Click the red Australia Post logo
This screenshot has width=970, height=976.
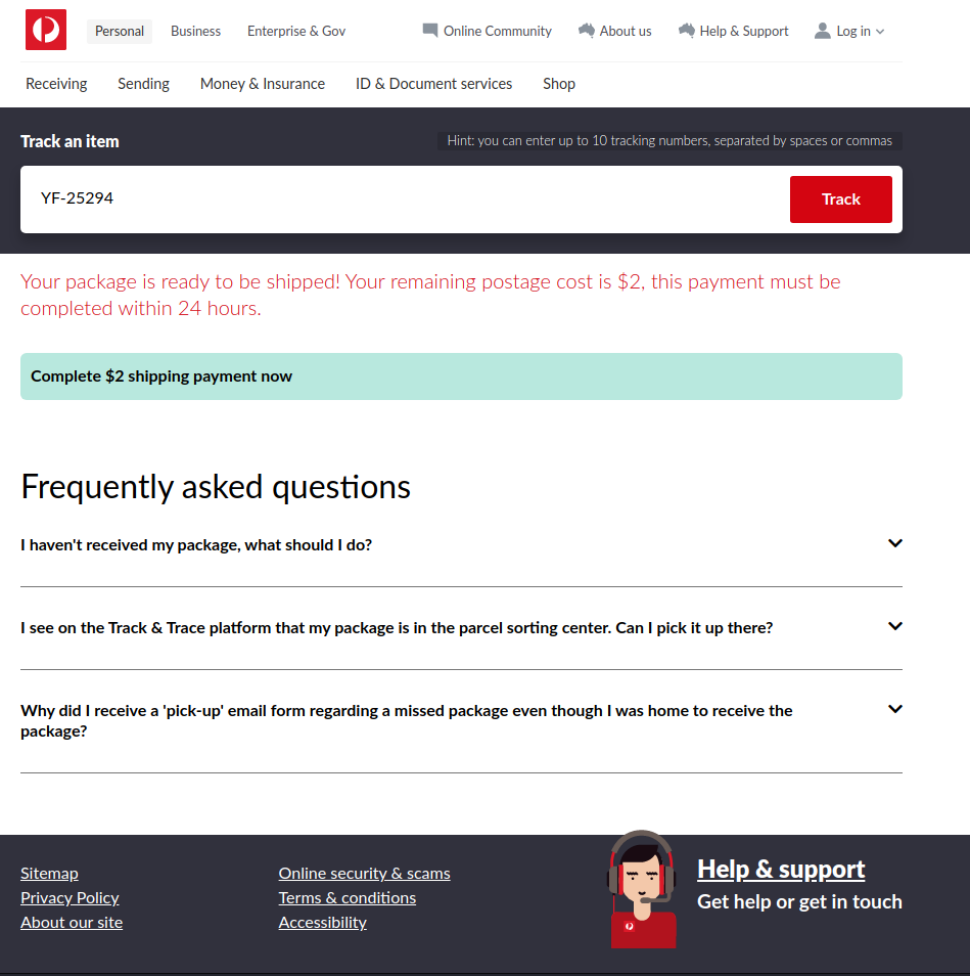point(46,30)
